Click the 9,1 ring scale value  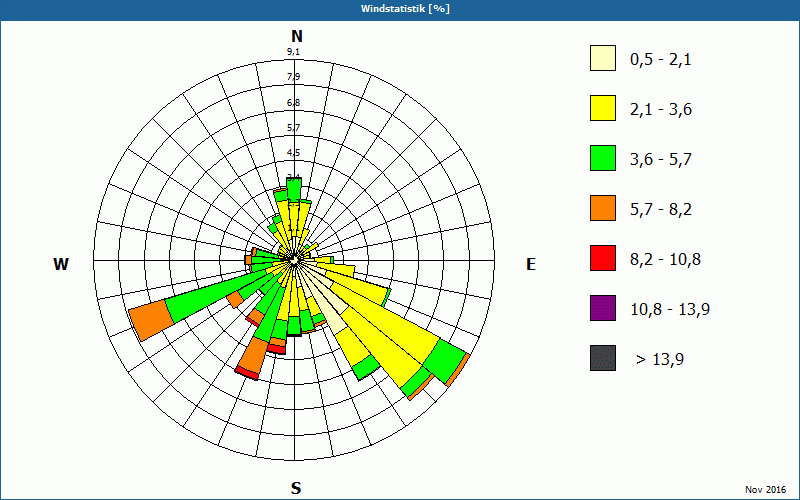click(x=293, y=52)
